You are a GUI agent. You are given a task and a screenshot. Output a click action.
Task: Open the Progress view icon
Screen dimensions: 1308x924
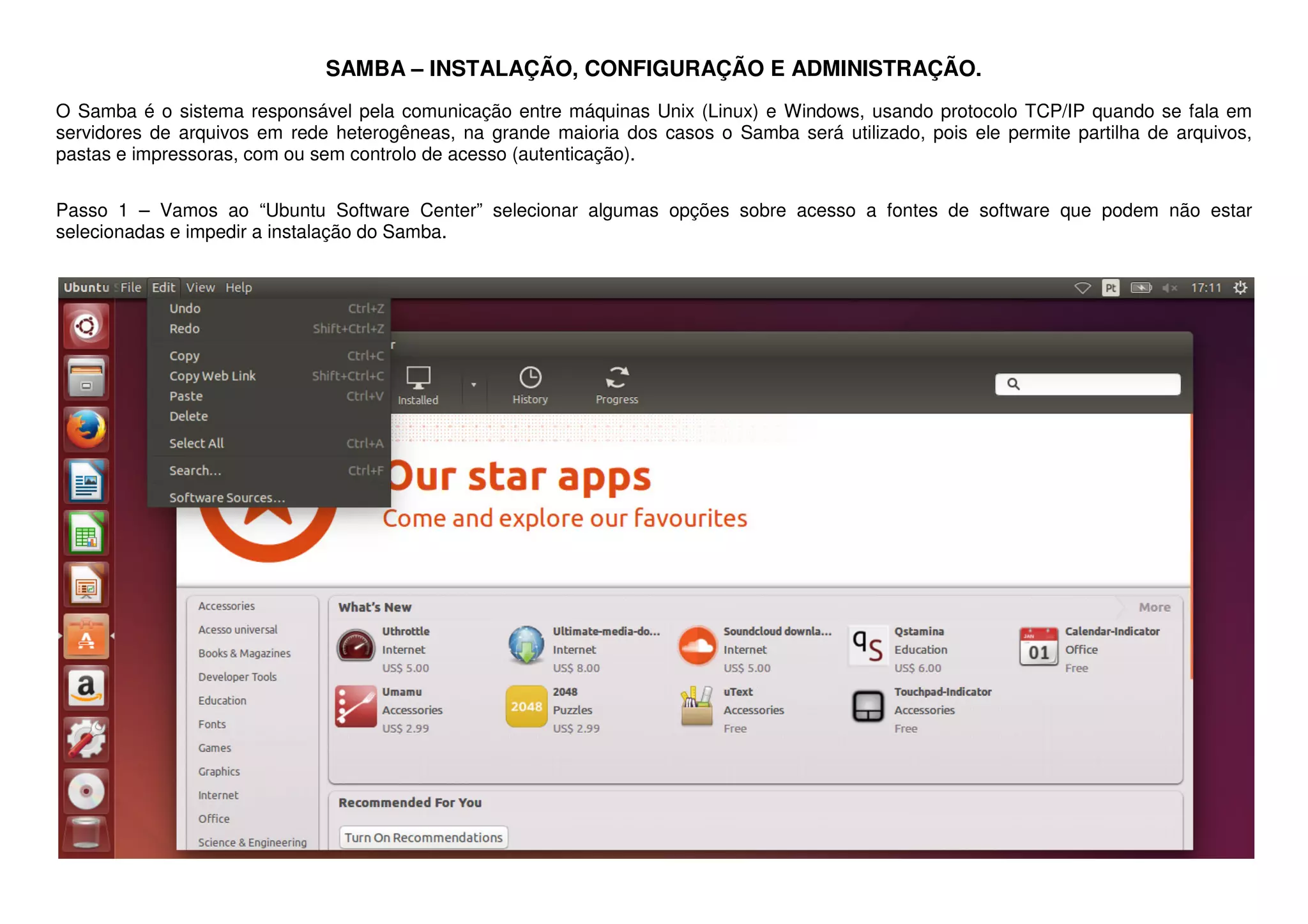pos(616,378)
